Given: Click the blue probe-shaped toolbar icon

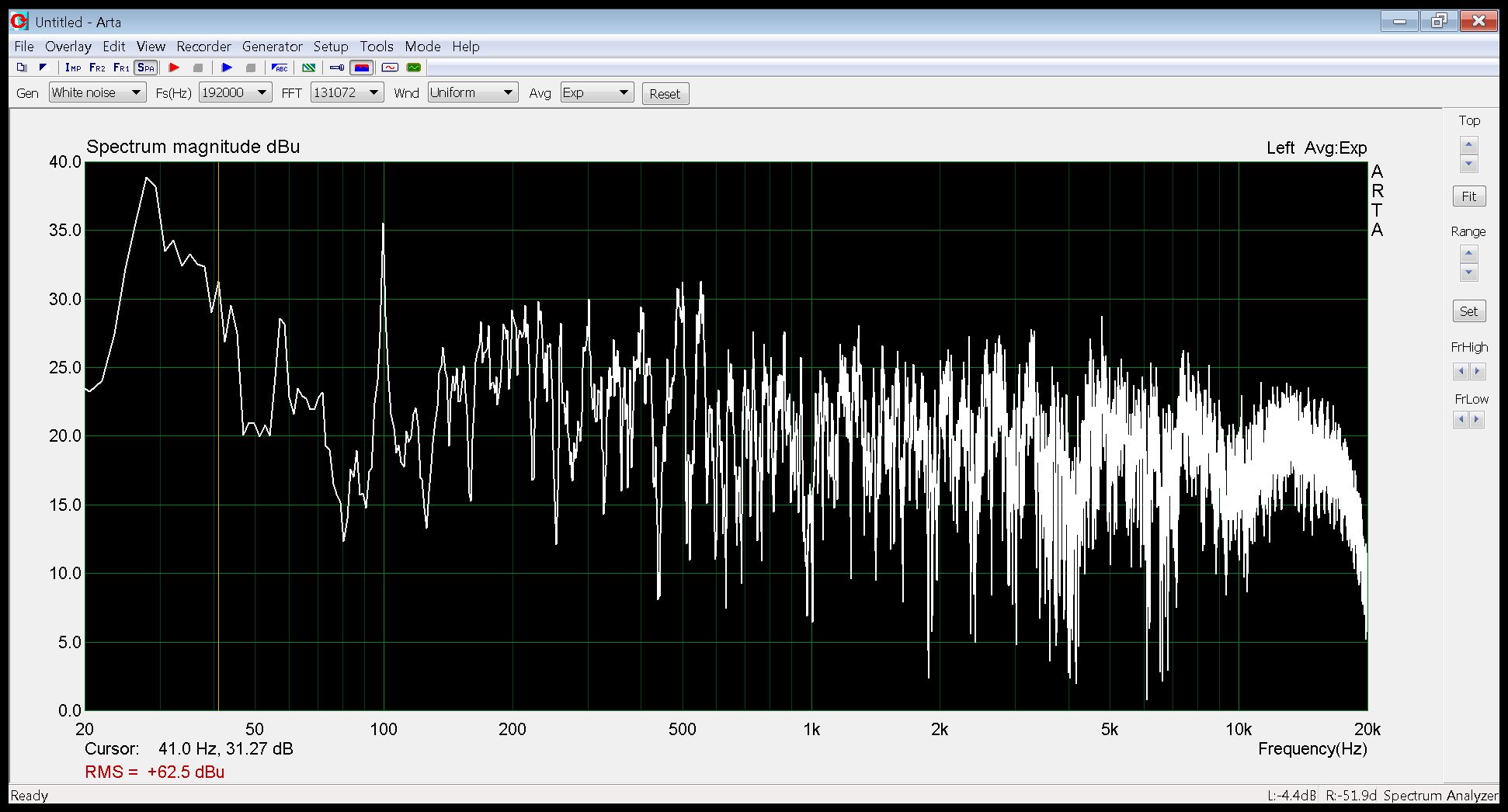Looking at the screenshot, I should pos(337,68).
